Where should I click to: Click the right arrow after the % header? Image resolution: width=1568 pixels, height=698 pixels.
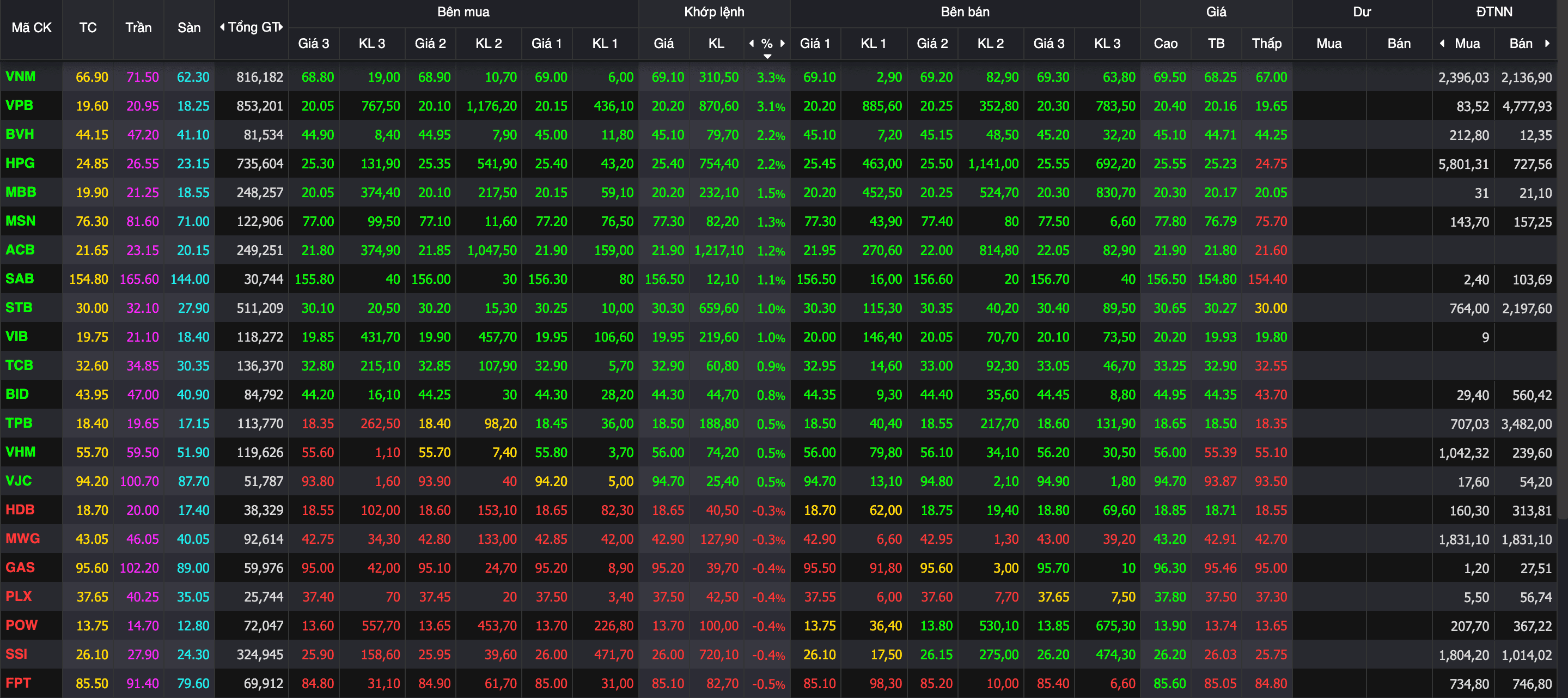click(783, 43)
